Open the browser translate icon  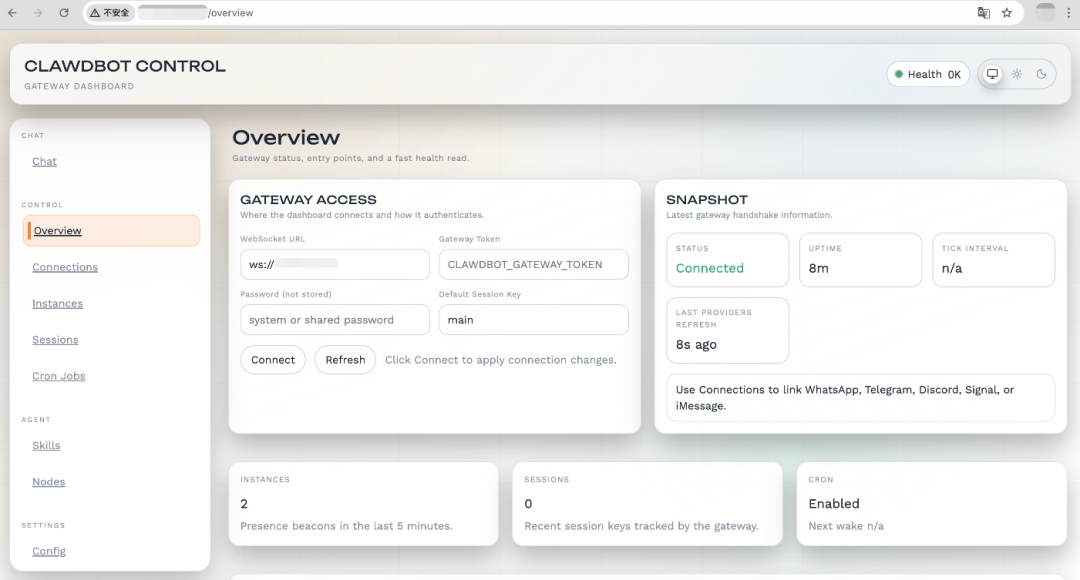pyautogui.click(x=983, y=13)
